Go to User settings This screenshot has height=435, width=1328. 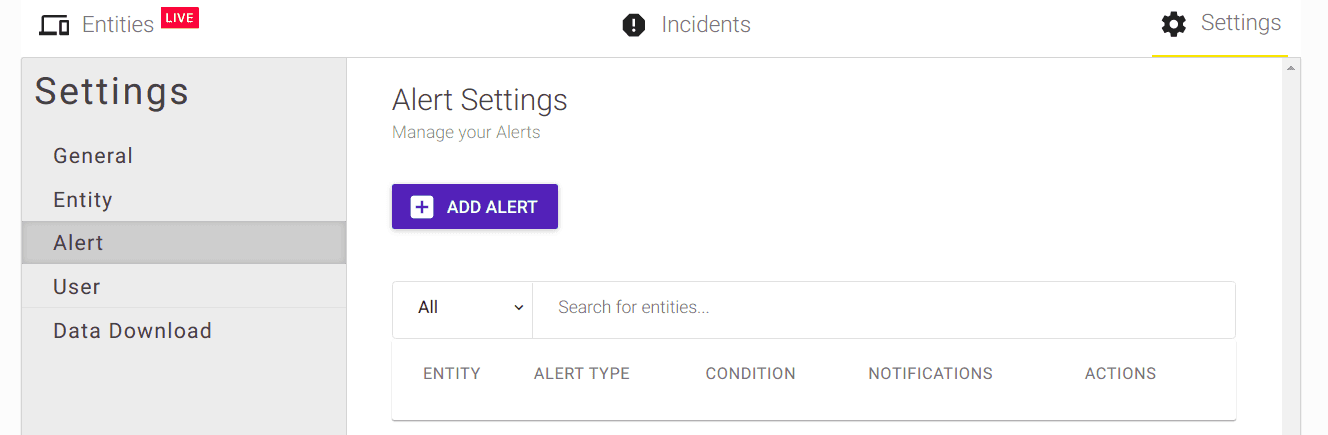[77, 287]
